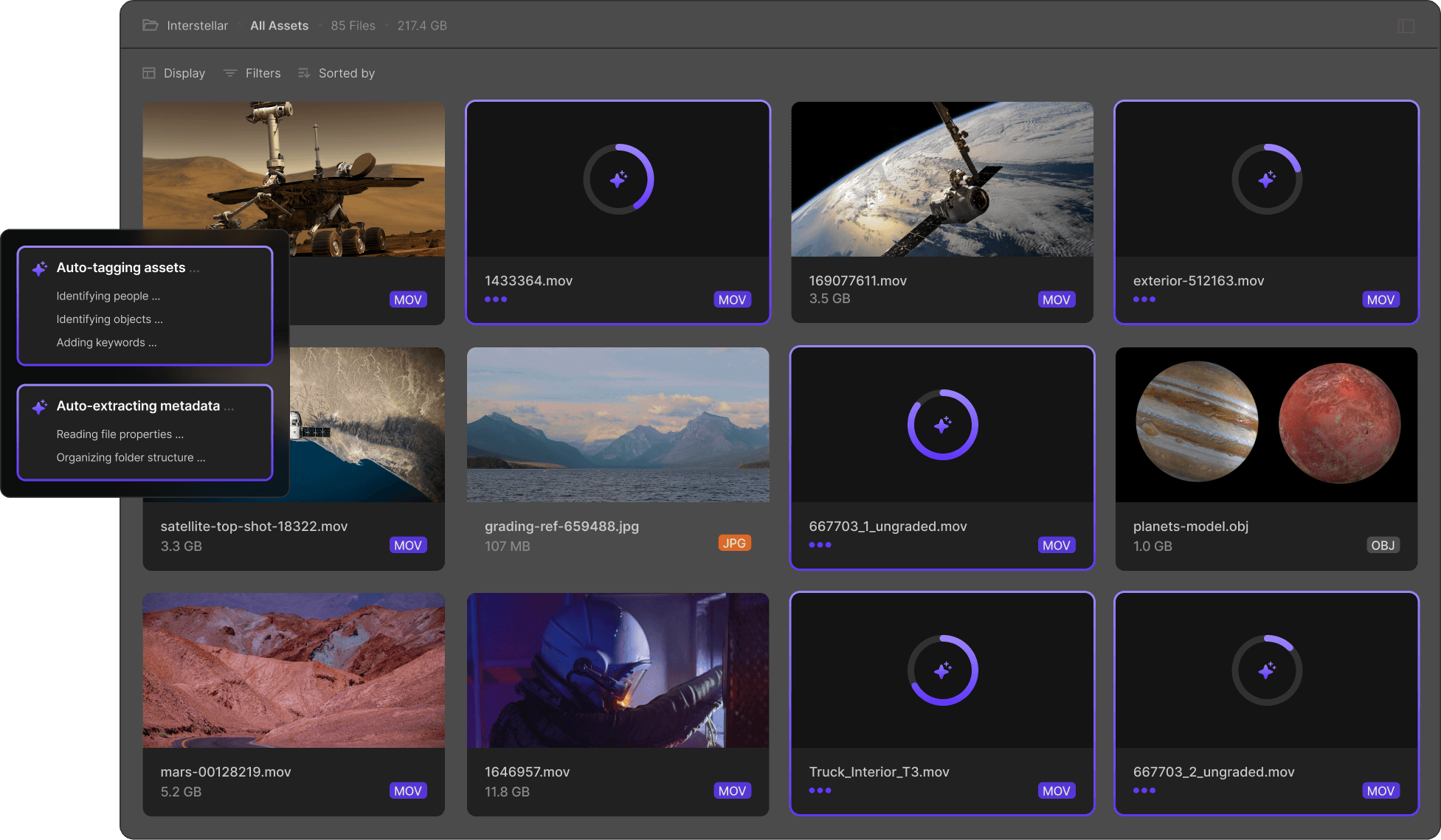1441x840 pixels.
Task: Select satellite-top-shot-18322.mov file name
Action: pos(254,526)
